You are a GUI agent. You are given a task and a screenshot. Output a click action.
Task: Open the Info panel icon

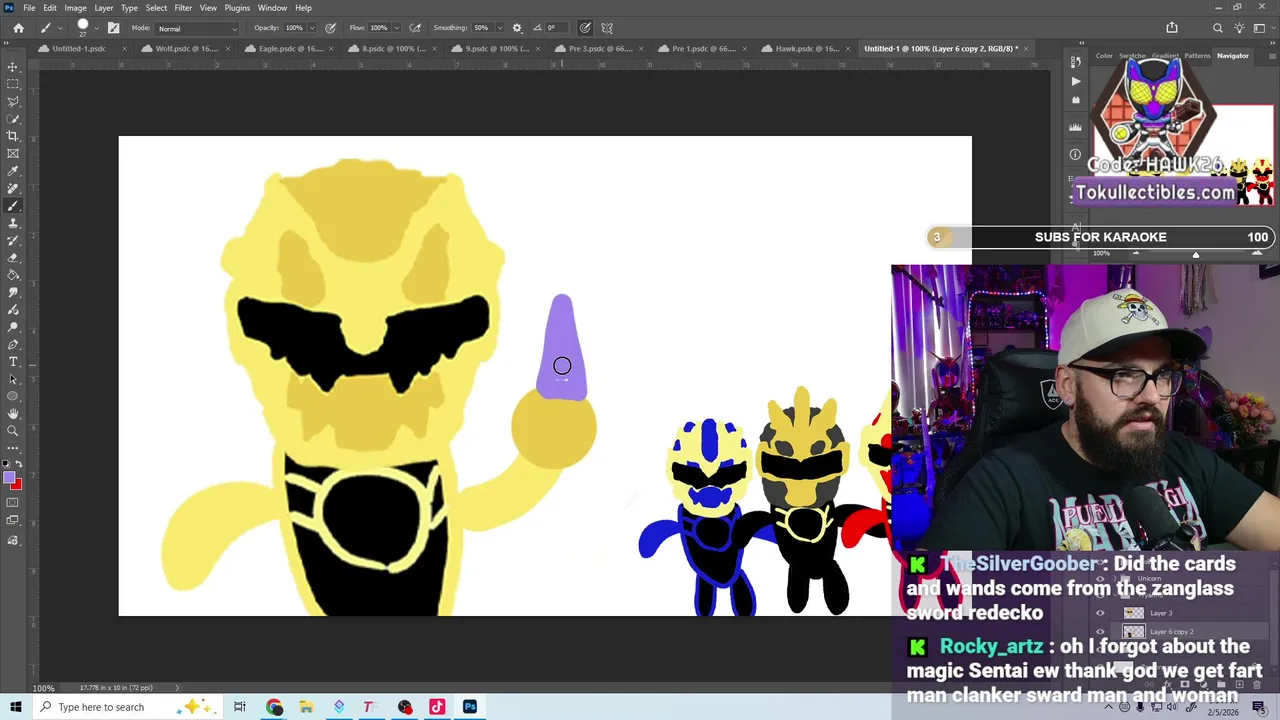(x=1075, y=154)
